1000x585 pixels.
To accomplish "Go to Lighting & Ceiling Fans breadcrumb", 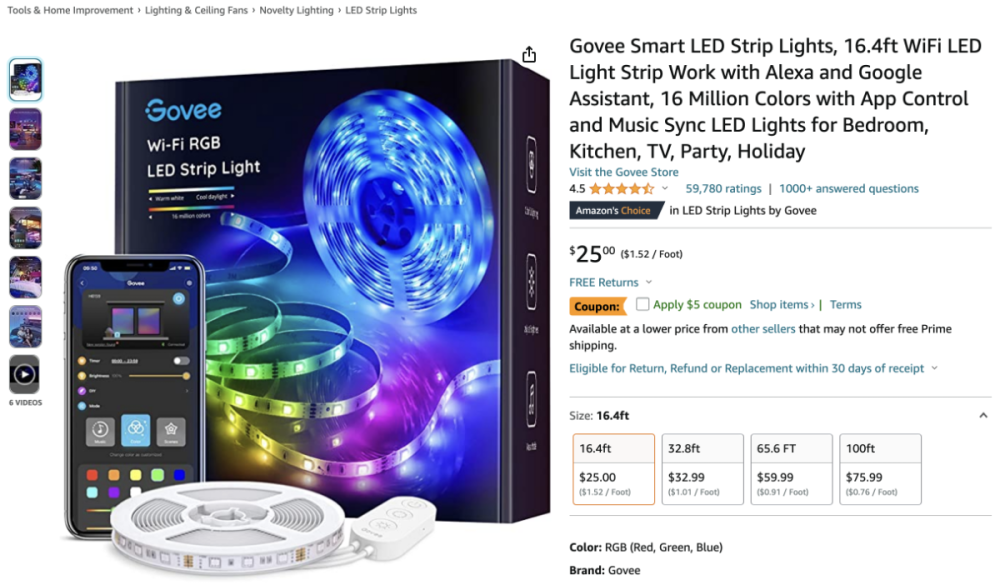I will pos(196,10).
